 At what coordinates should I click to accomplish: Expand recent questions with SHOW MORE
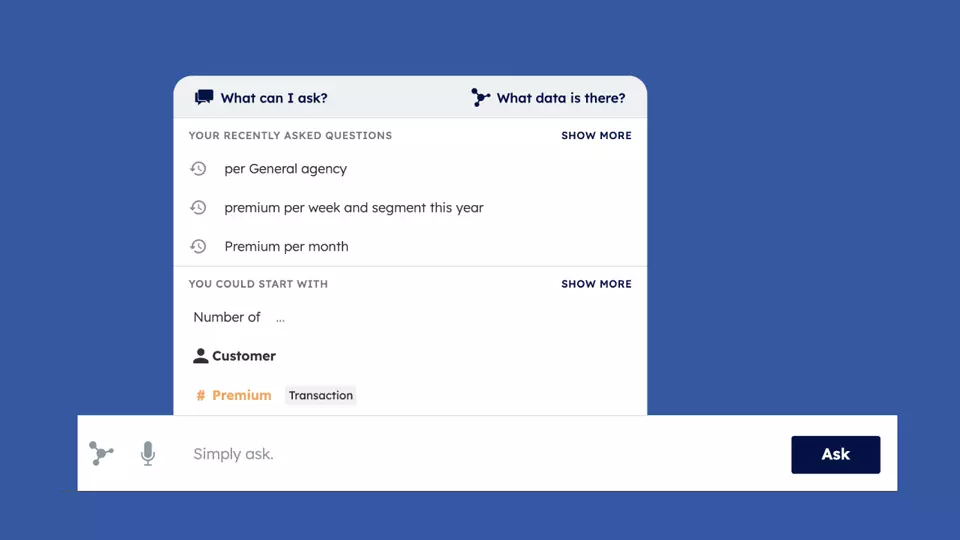tap(596, 136)
